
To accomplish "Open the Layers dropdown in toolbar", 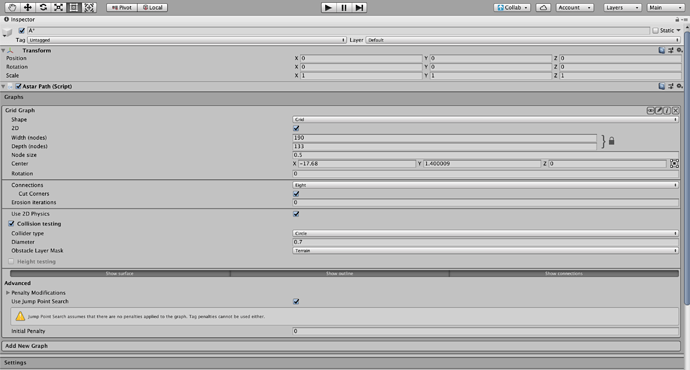I will tap(622, 7).
